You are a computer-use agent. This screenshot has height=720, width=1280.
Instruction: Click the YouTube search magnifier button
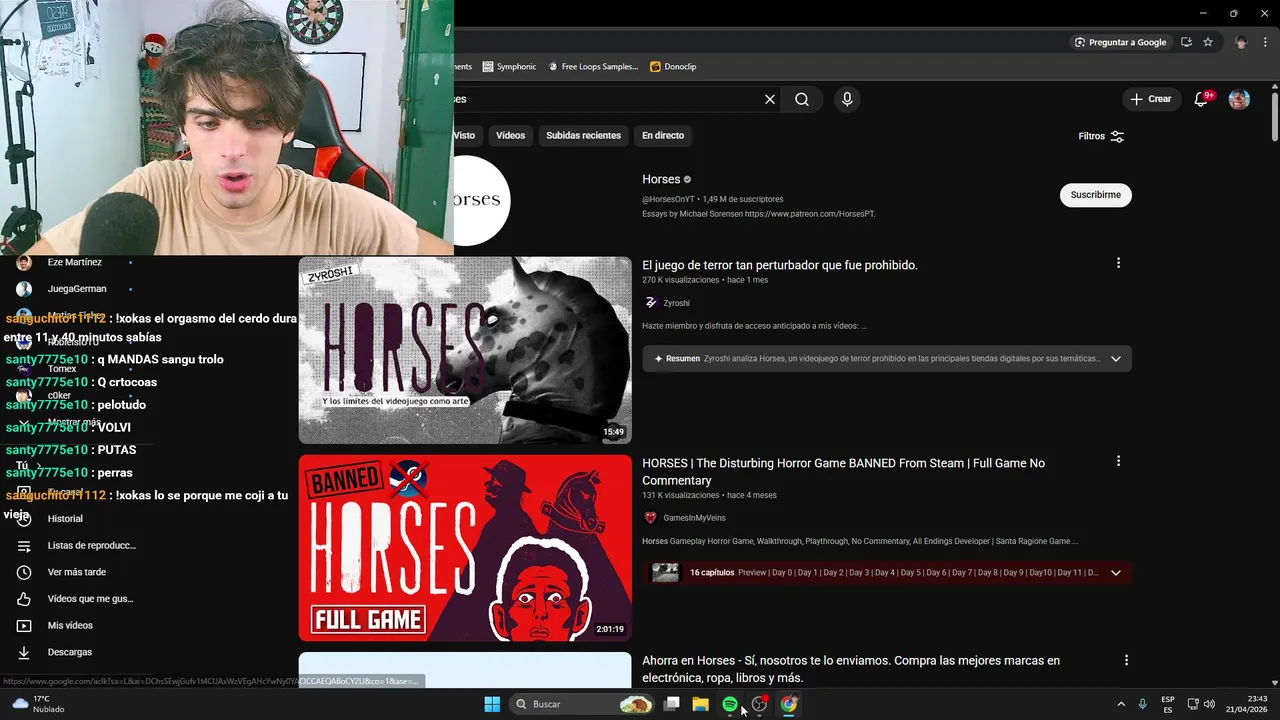click(802, 99)
